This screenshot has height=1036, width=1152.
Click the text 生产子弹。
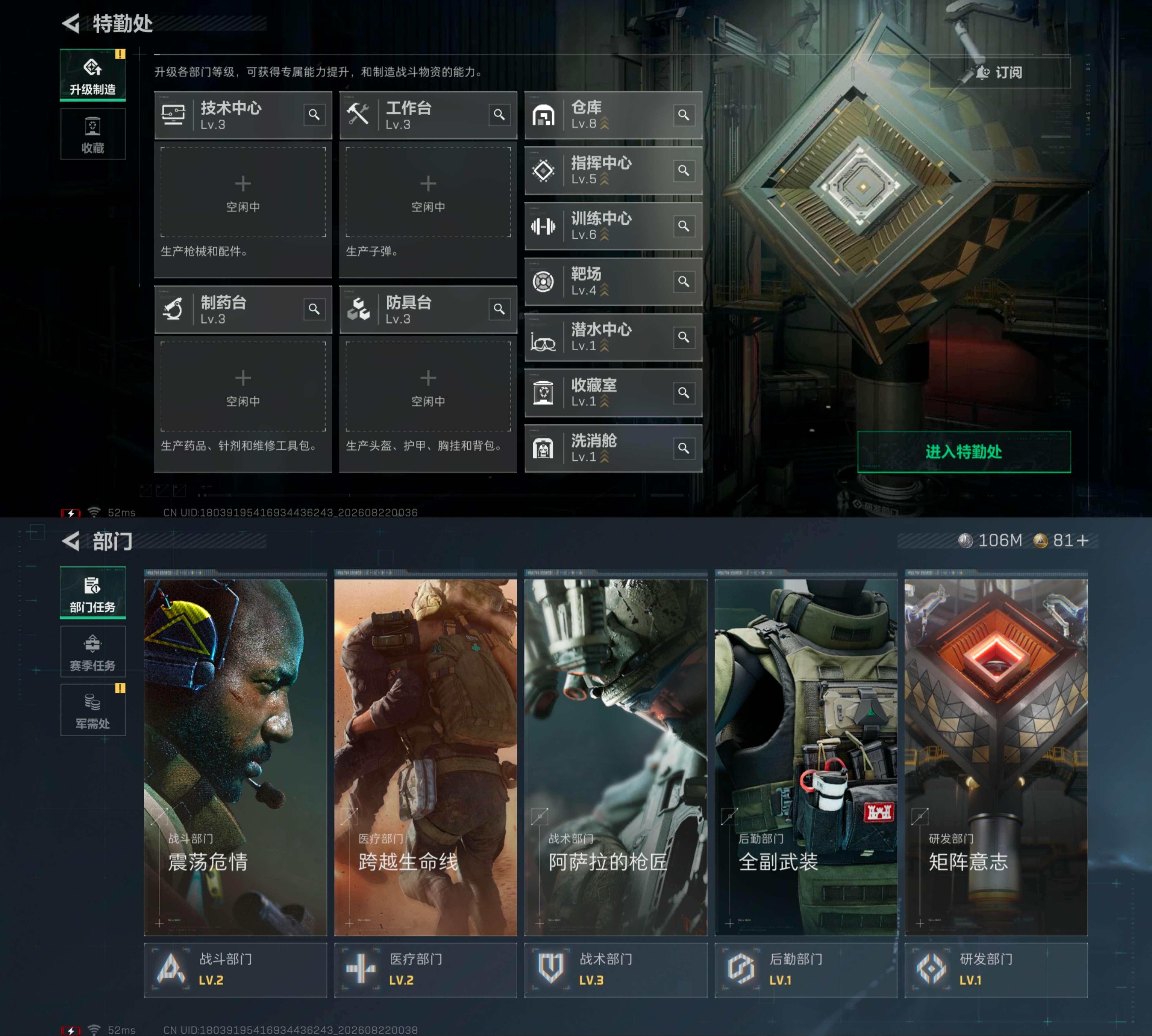coord(372,251)
